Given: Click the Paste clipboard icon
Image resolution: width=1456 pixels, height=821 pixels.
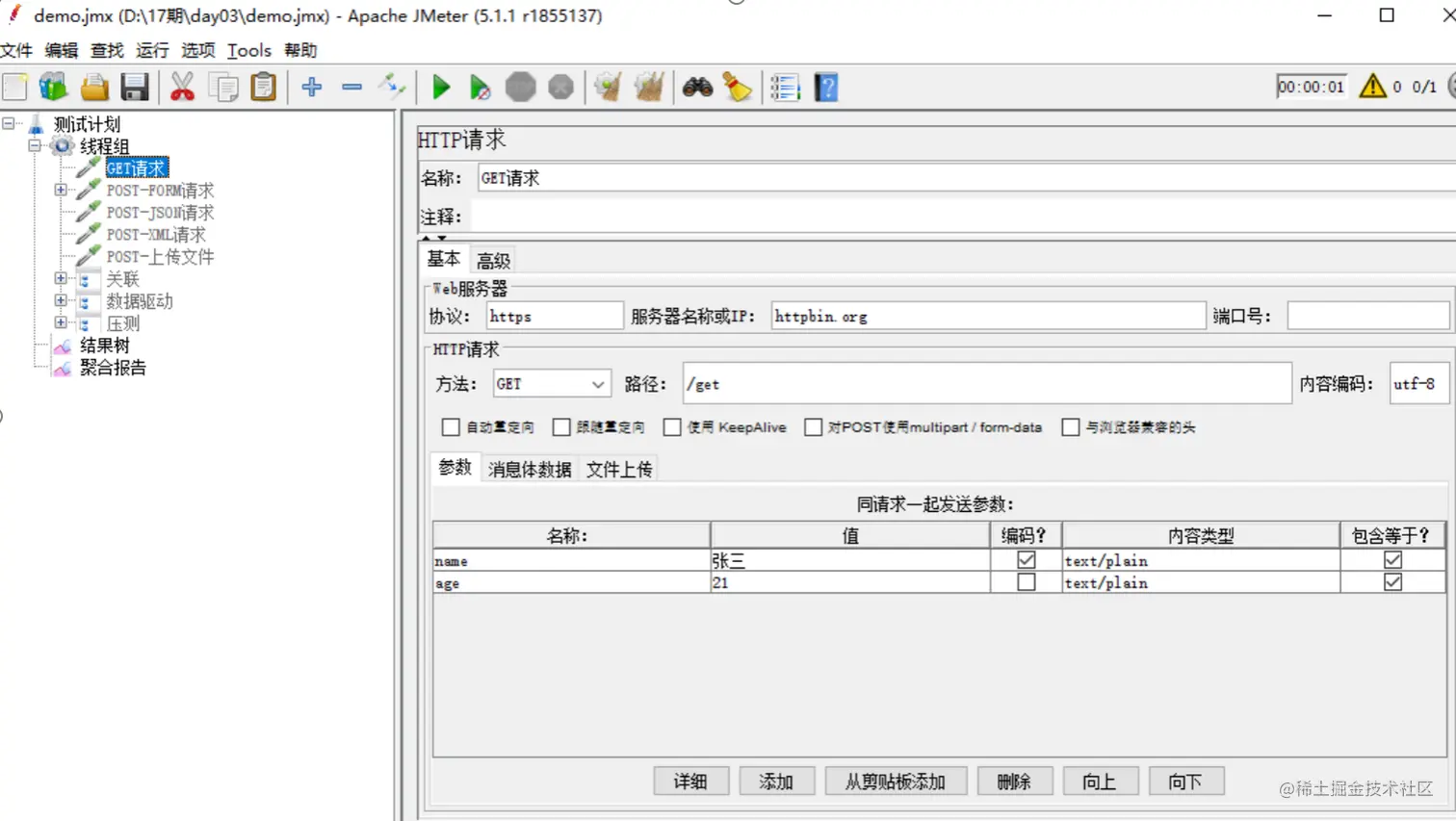Looking at the screenshot, I should [264, 88].
